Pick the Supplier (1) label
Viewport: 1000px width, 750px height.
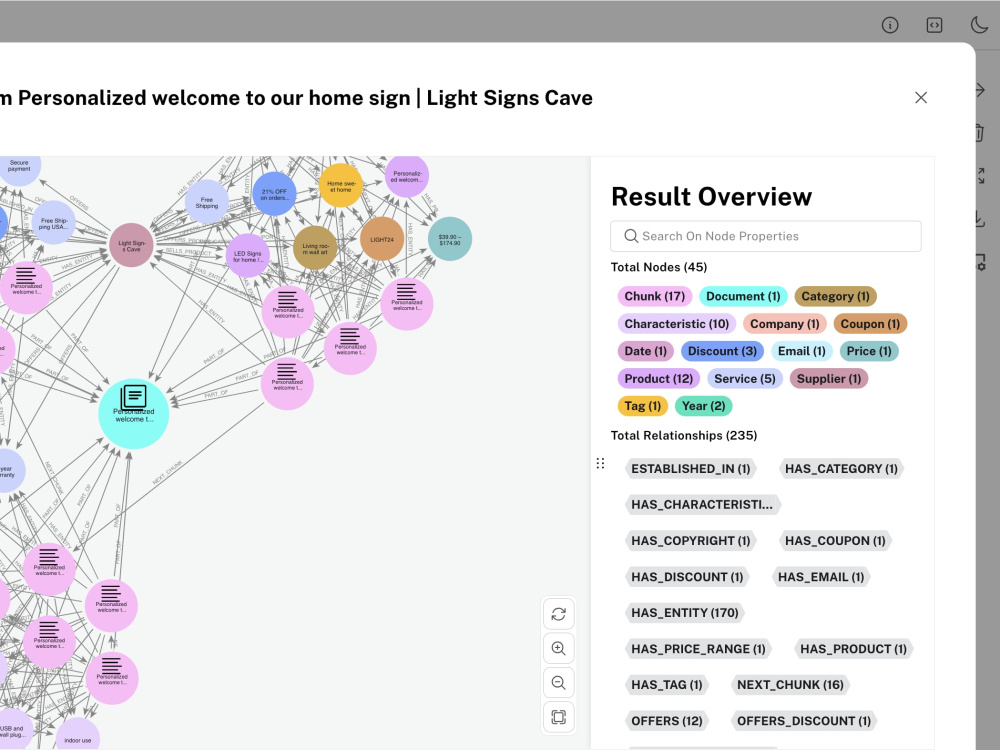coord(828,379)
